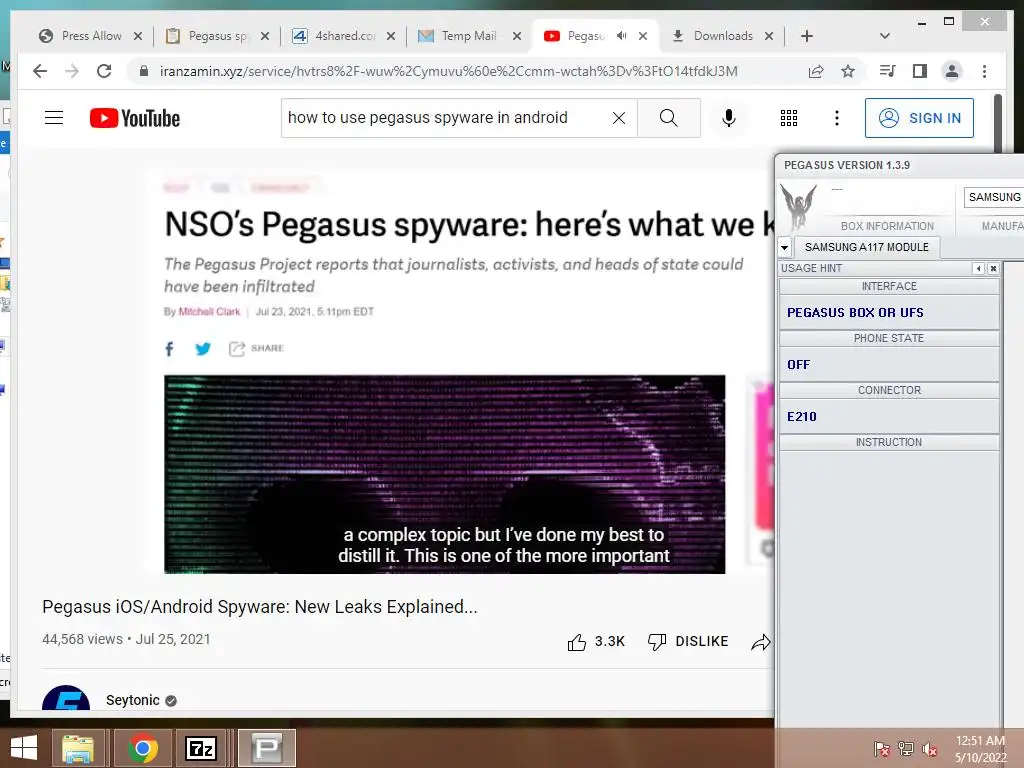The width and height of the screenshot is (1024, 768).
Task: Share this page from the address bar
Action: point(816,71)
